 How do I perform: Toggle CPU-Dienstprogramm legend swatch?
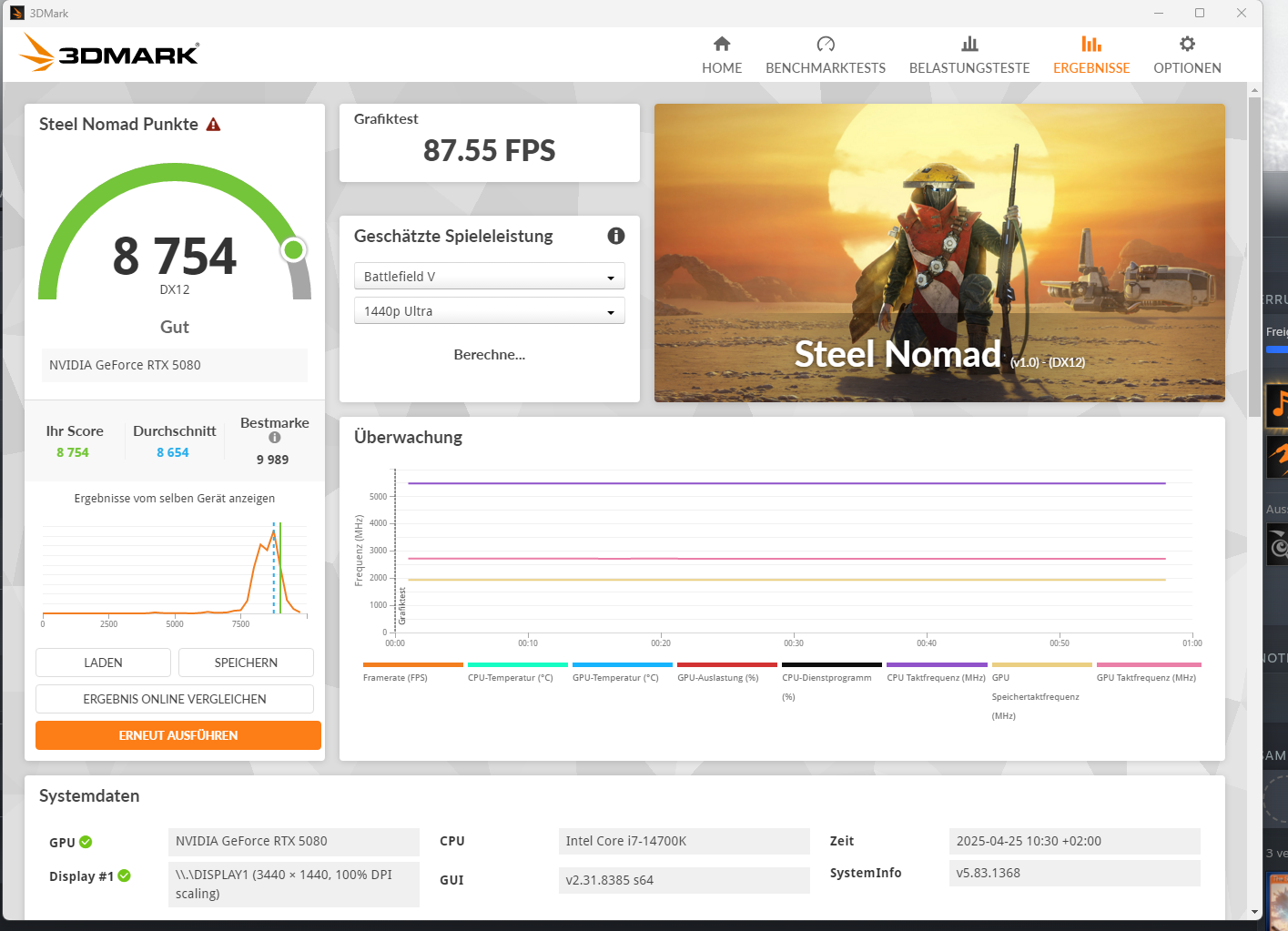[832, 664]
